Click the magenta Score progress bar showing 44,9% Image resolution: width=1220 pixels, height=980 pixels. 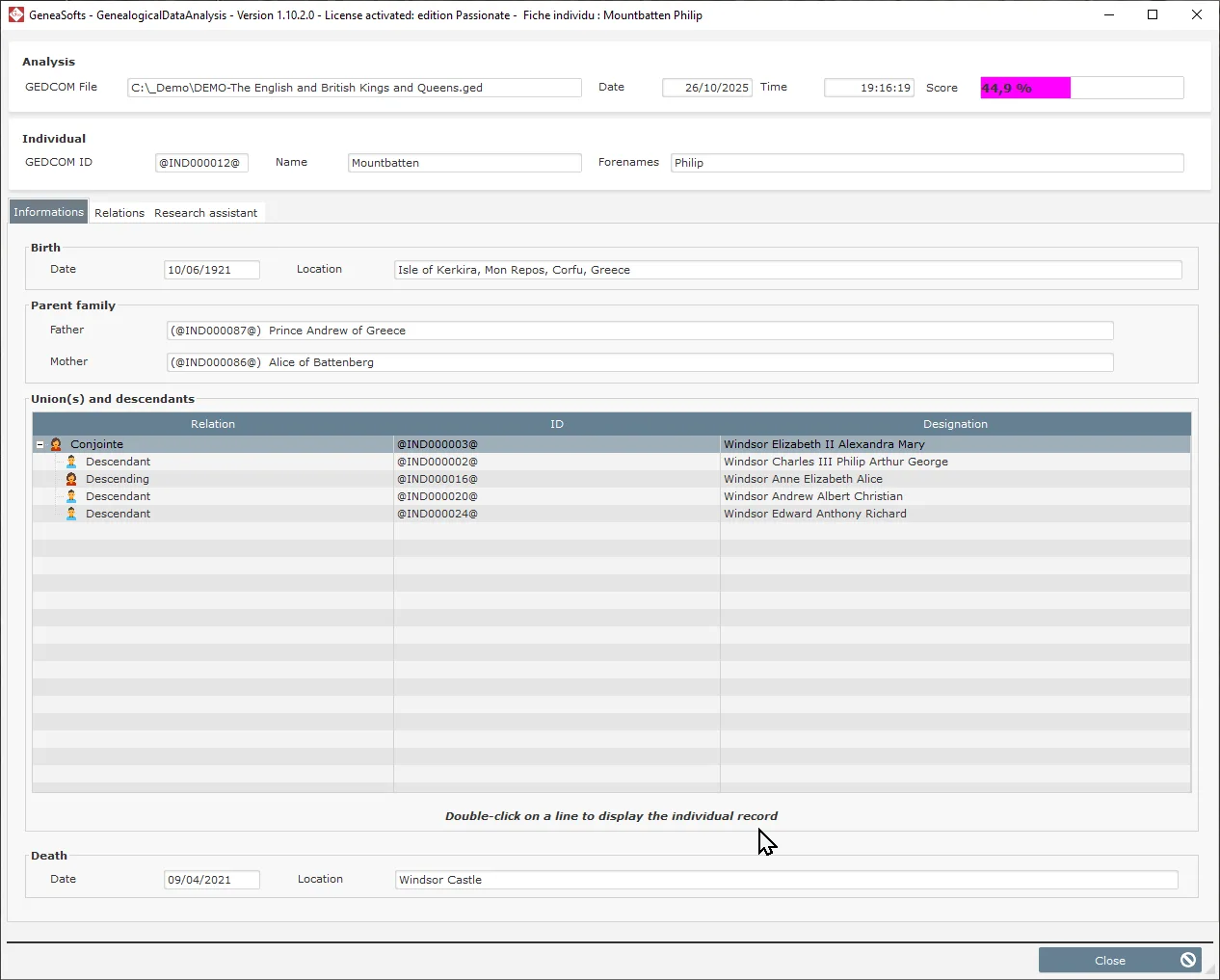(1024, 88)
